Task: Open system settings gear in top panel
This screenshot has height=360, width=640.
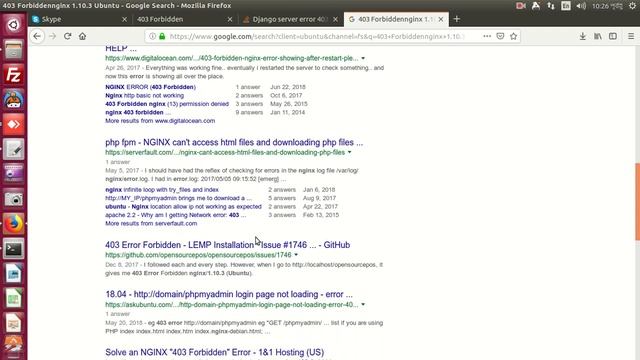Action: tap(632, 6)
